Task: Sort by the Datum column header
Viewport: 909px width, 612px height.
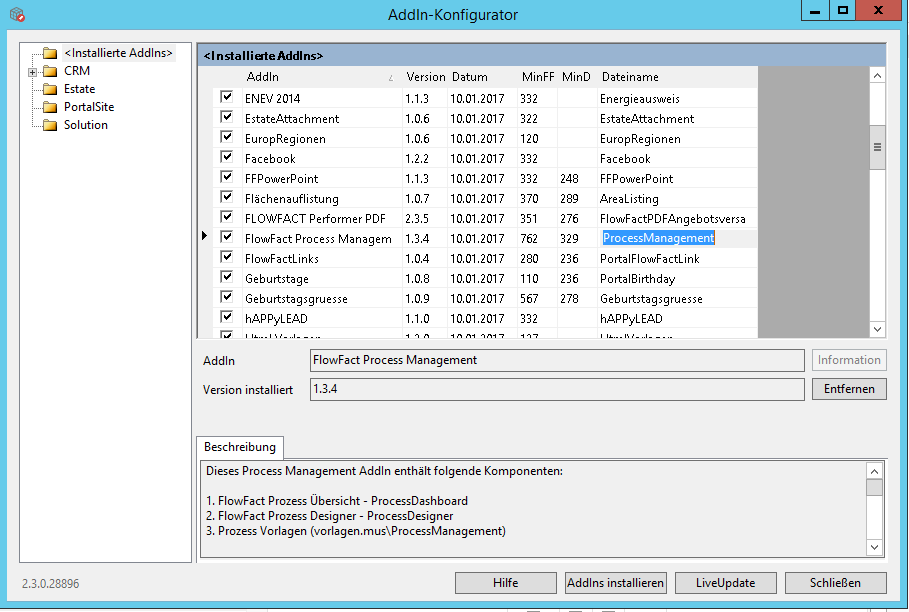Action: click(x=482, y=76)
